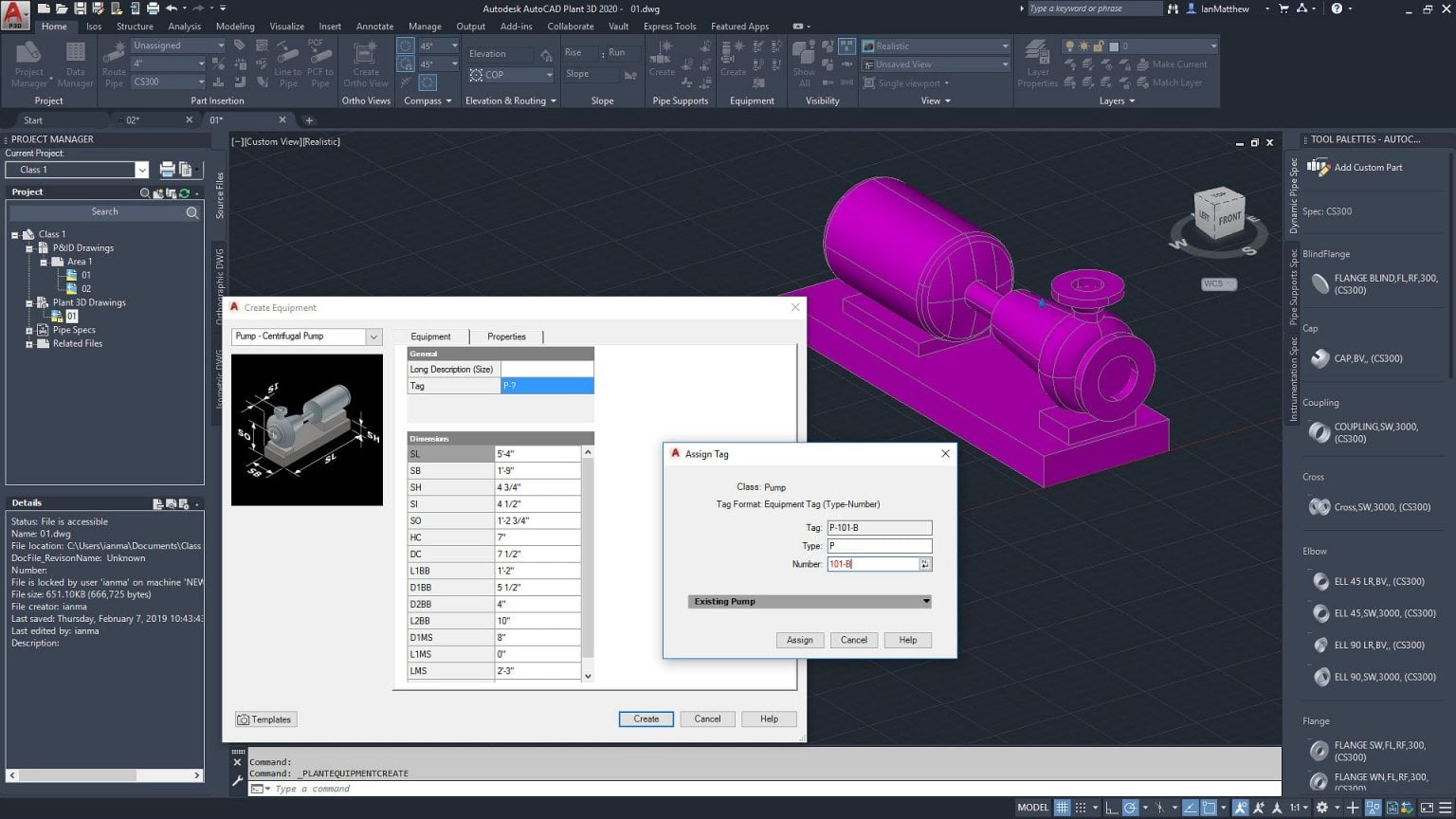Viewport: 1456px width, 819px height.
Task: Expand the P&ID Drawings tree node
Action: click(x=30, y=247)
